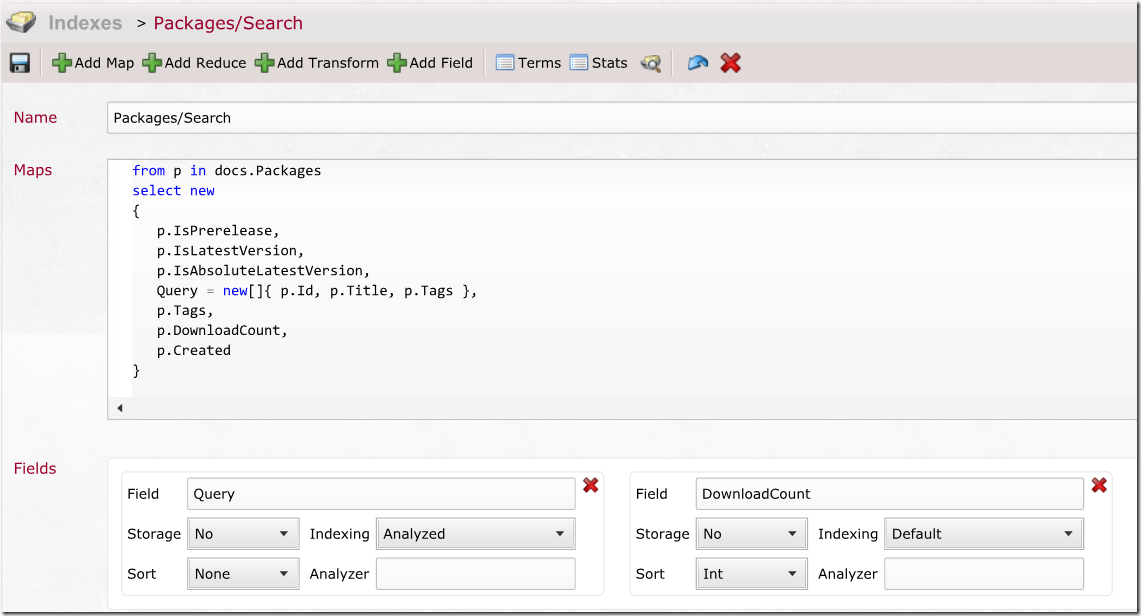Image resolution: width=1141 pixels, height=616 pixels.
Task: Click the Query field Analyzer input box
Action: [x=475, y=574]
